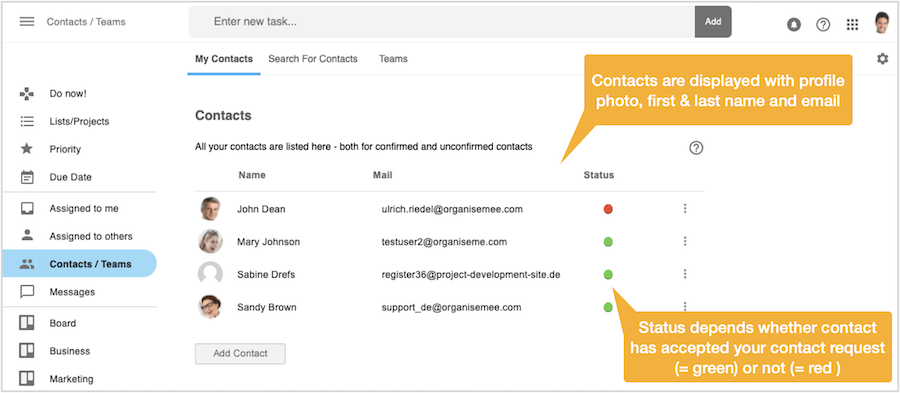Click the Assigned to me inbox icon
Image resolution: width=900 pixels, height=393 pixels.
coord(27,208)
